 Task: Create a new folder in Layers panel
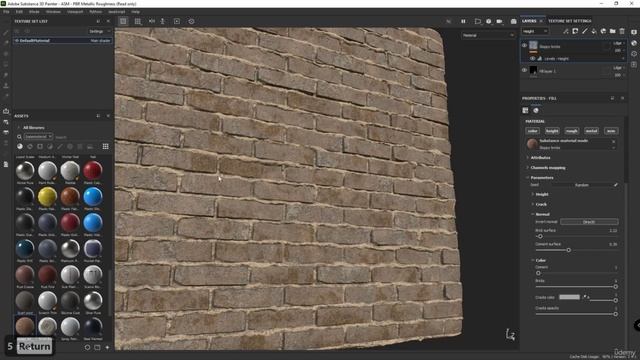pos(613,31)
